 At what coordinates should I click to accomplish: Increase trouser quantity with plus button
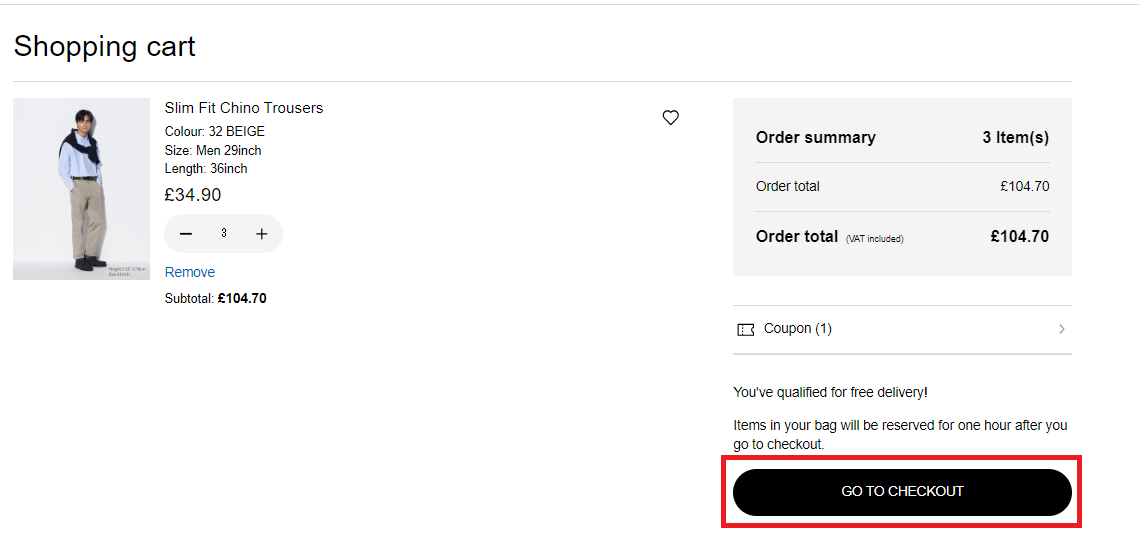(x=262, y=234)
